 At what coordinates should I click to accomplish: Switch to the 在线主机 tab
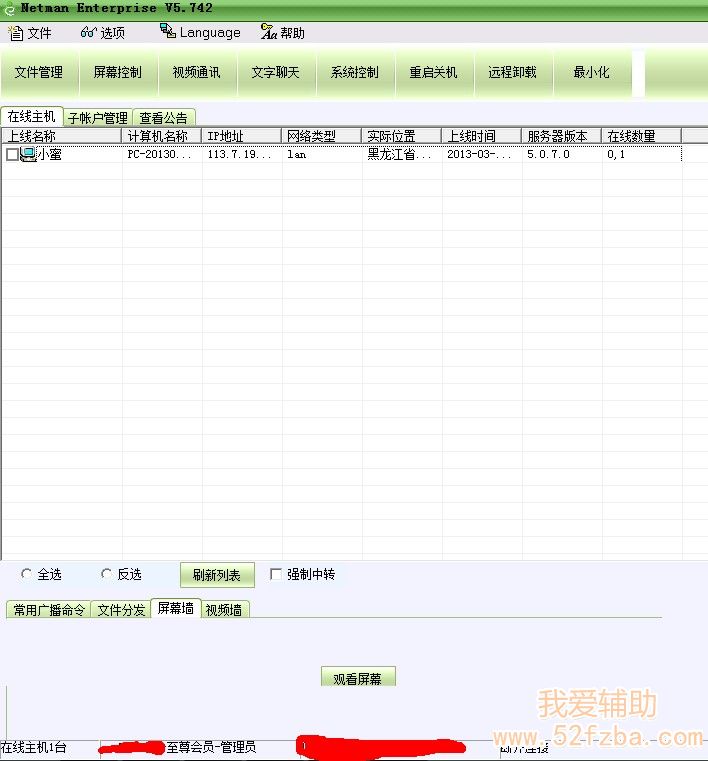[x=32, y=116]
